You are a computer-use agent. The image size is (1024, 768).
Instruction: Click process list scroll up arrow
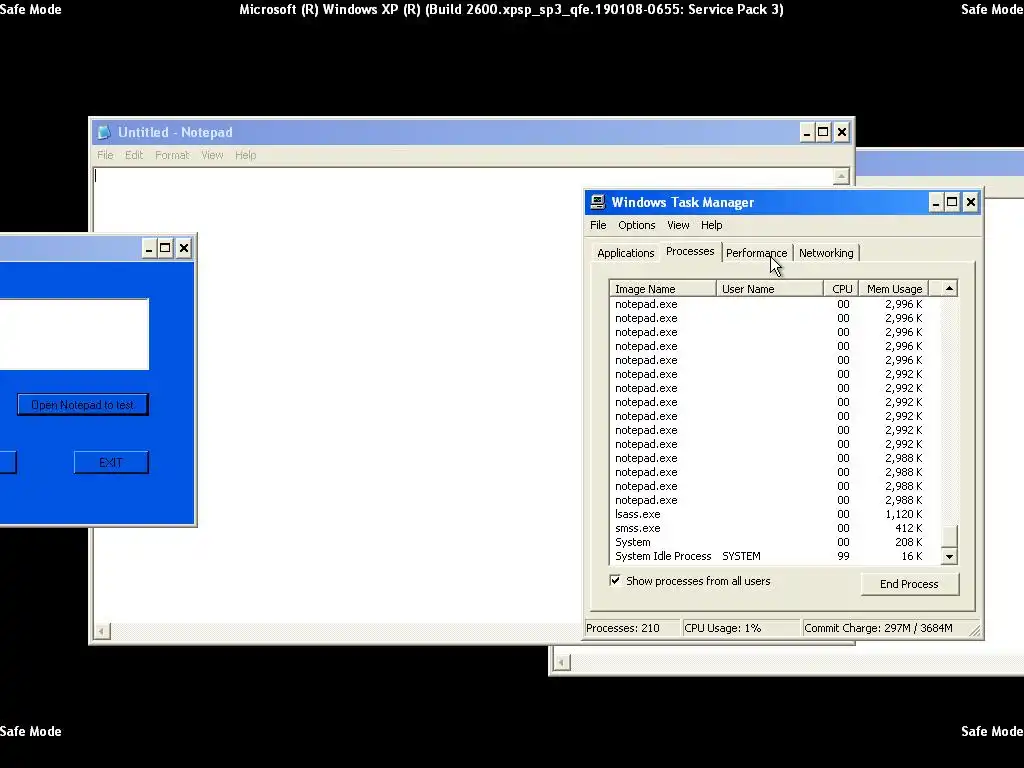[949, 289]
